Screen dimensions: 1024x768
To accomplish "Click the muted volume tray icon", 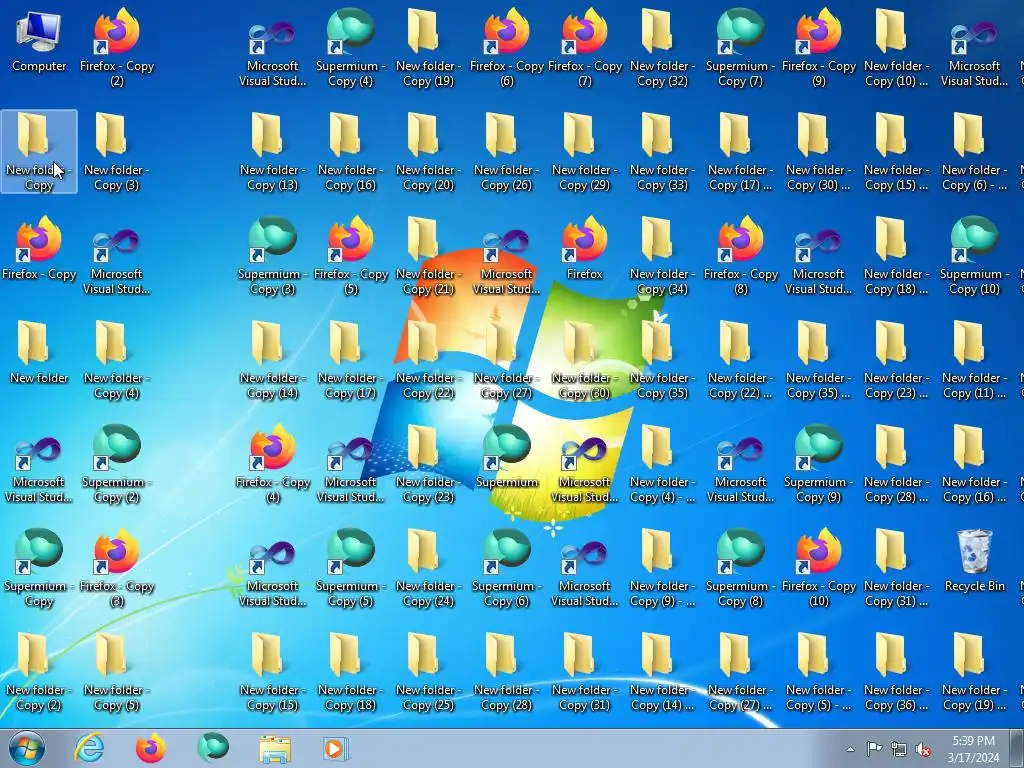I will point(923,749).
